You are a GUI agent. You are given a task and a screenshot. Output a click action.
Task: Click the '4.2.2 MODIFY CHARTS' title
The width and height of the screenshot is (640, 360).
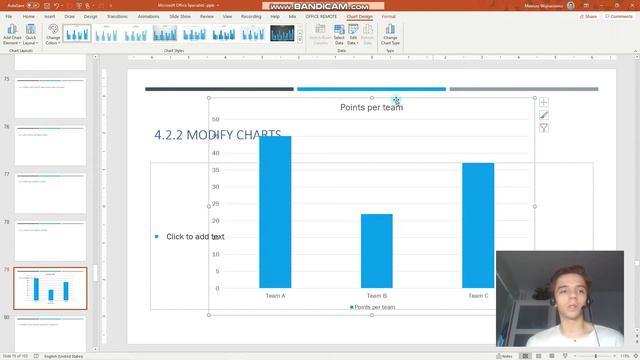pyautogui.click(x=218, y=135)
